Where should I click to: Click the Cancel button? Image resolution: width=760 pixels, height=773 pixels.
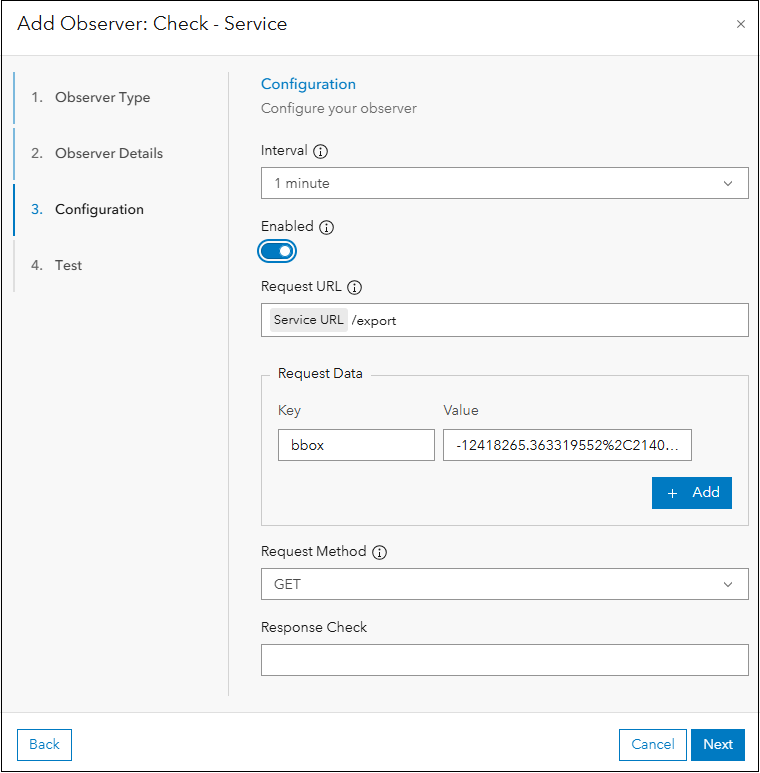pos(653,744)
